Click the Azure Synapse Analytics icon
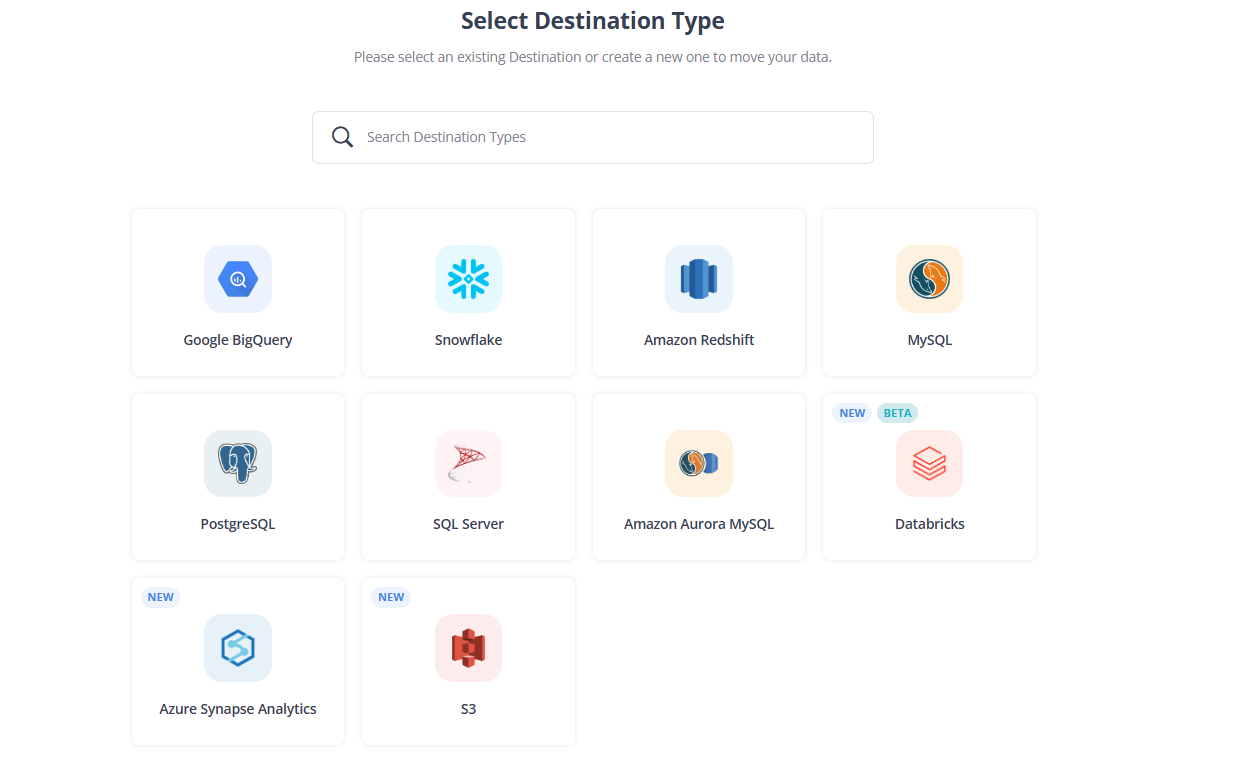Viewport: 1238px width, 758px height. pyautogui.click(x=238, y=648)
